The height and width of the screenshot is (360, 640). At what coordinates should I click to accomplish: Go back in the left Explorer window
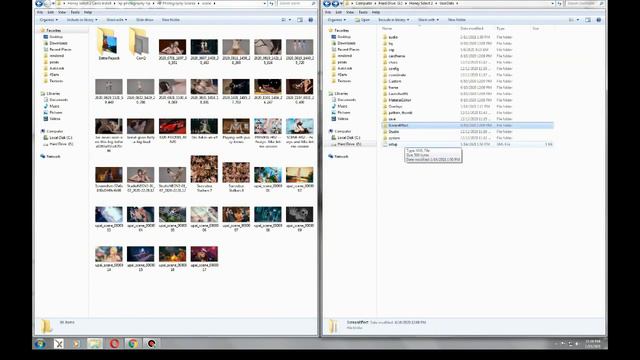39,3
